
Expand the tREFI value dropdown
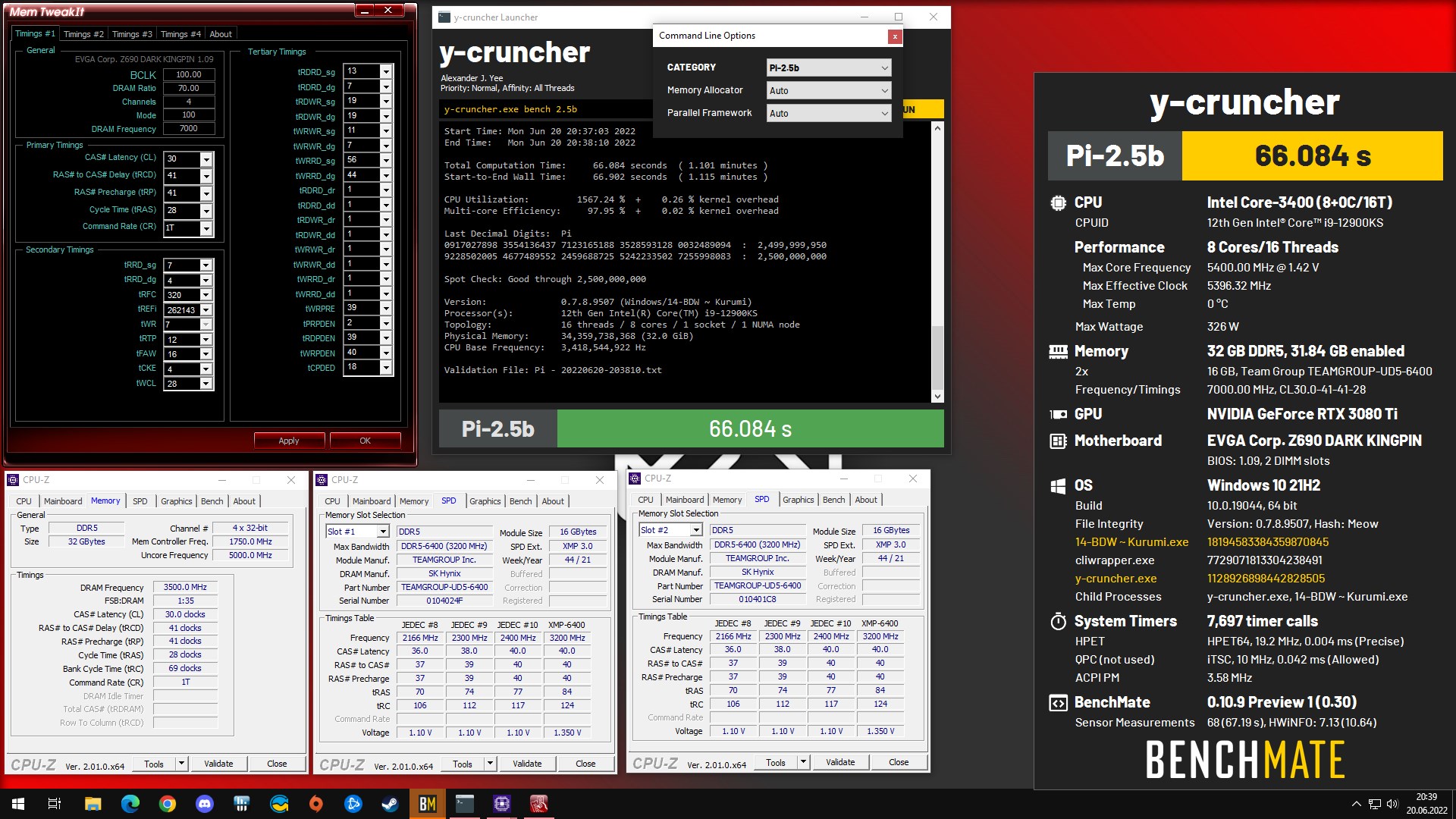point(206,310)
